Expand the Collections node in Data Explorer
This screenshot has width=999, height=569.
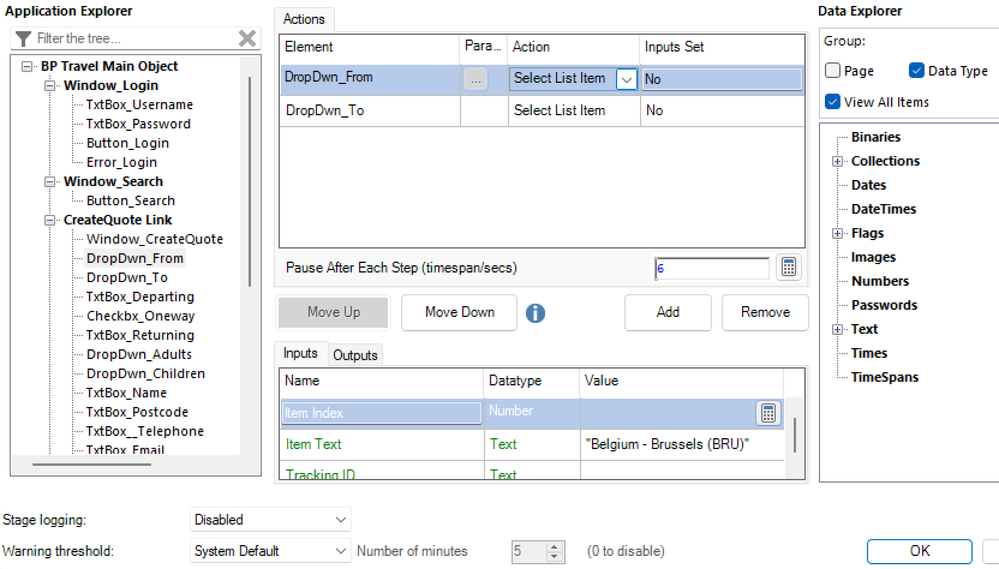click(837, 161)
